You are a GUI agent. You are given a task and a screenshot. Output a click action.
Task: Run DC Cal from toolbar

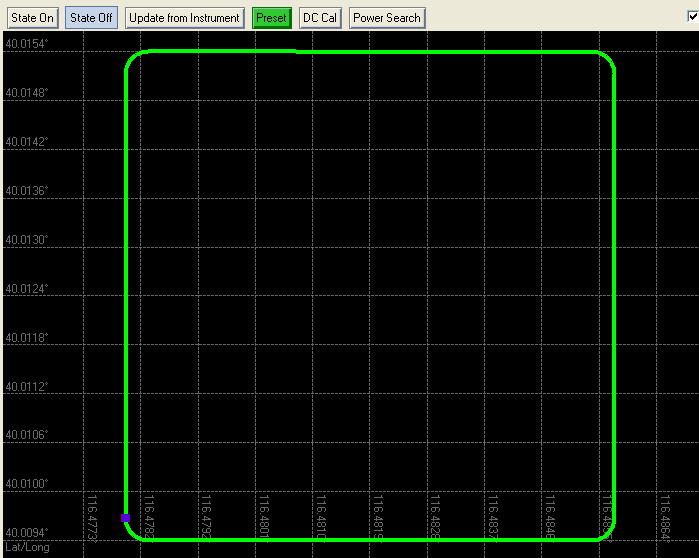click(320, 18)
